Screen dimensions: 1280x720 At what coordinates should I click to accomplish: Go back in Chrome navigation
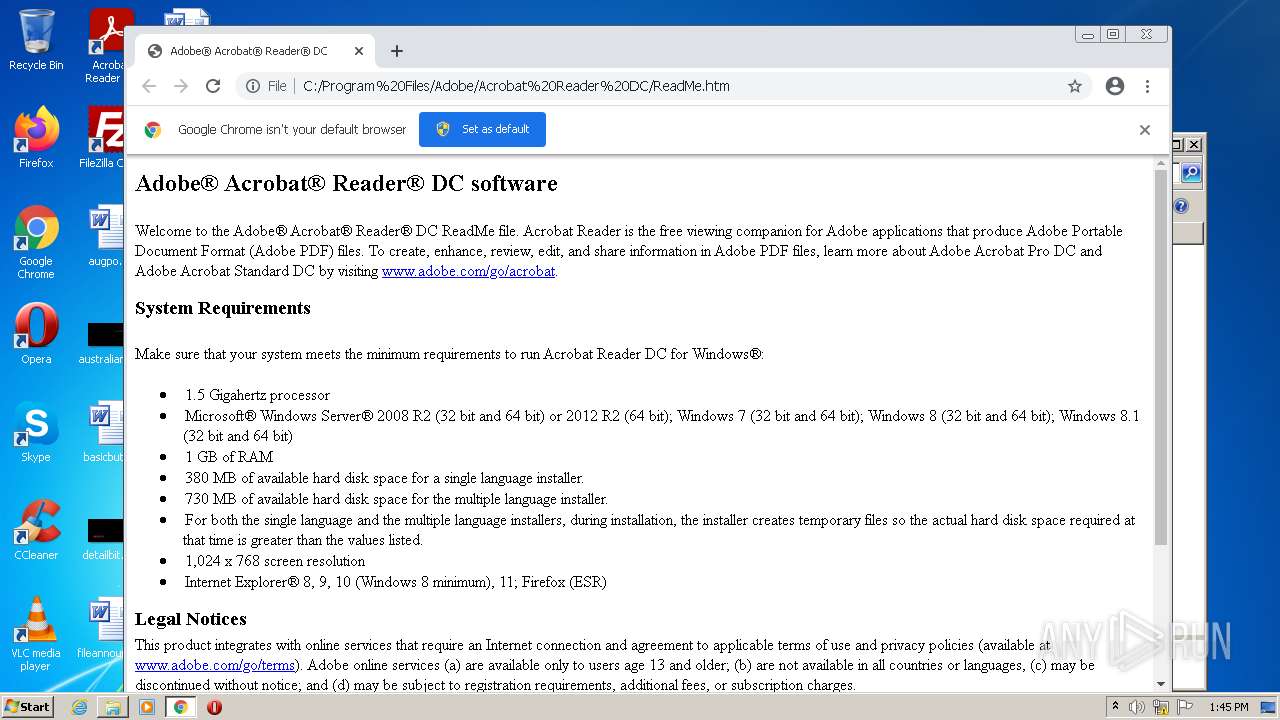[x=149, y=86]
